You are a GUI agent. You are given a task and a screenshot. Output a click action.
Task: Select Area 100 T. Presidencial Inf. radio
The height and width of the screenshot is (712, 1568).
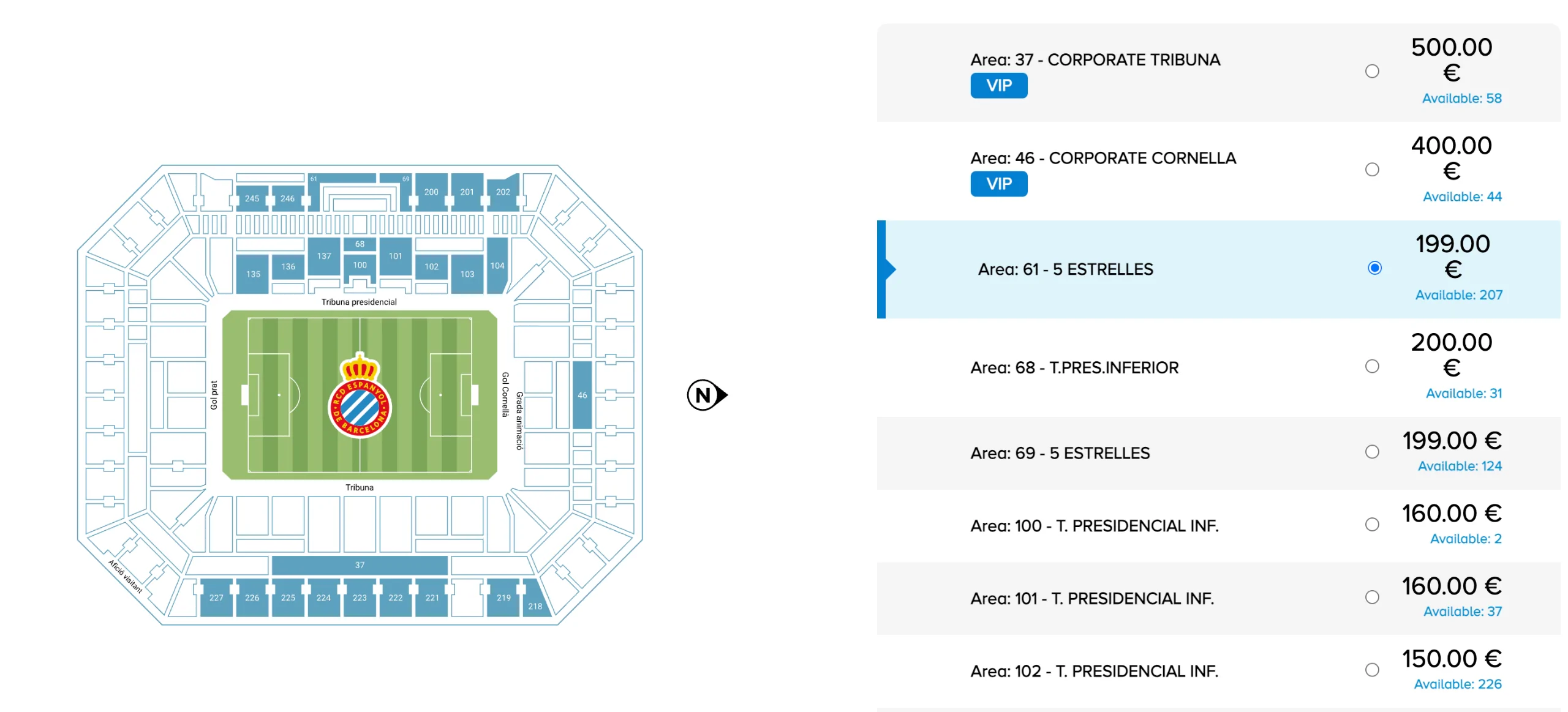(1372, 525)
